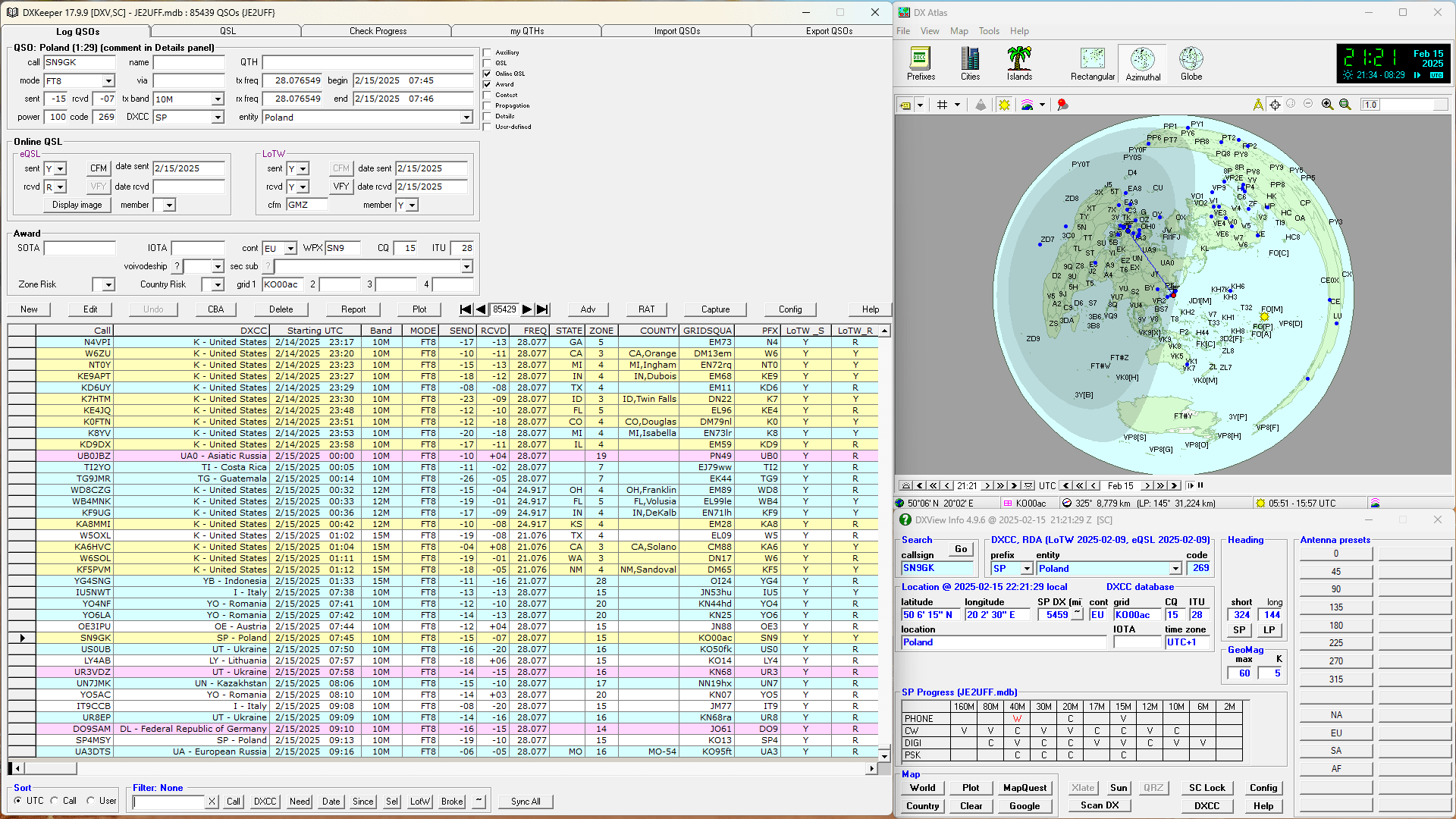Image resolution: width=1456 pixels, height=819 pixels.
Task: Click the Capture button
Action: click(715, 309)
